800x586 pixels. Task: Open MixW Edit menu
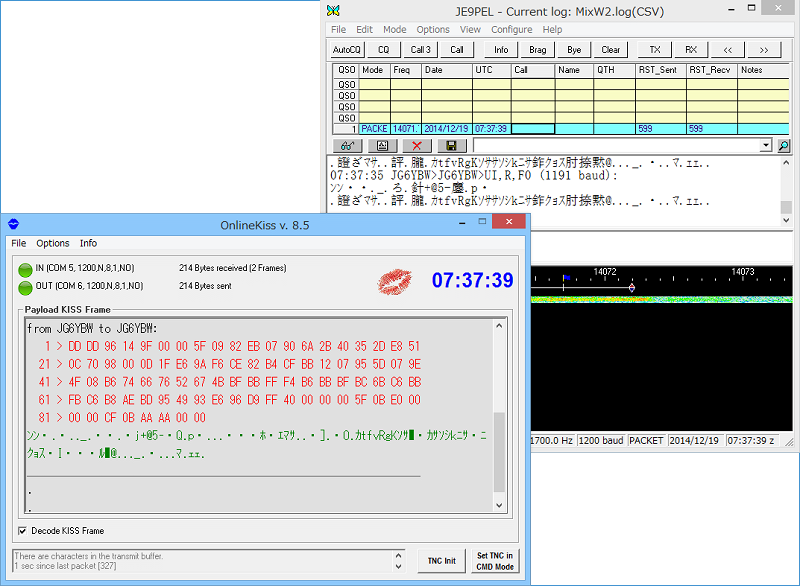(364, 30)
